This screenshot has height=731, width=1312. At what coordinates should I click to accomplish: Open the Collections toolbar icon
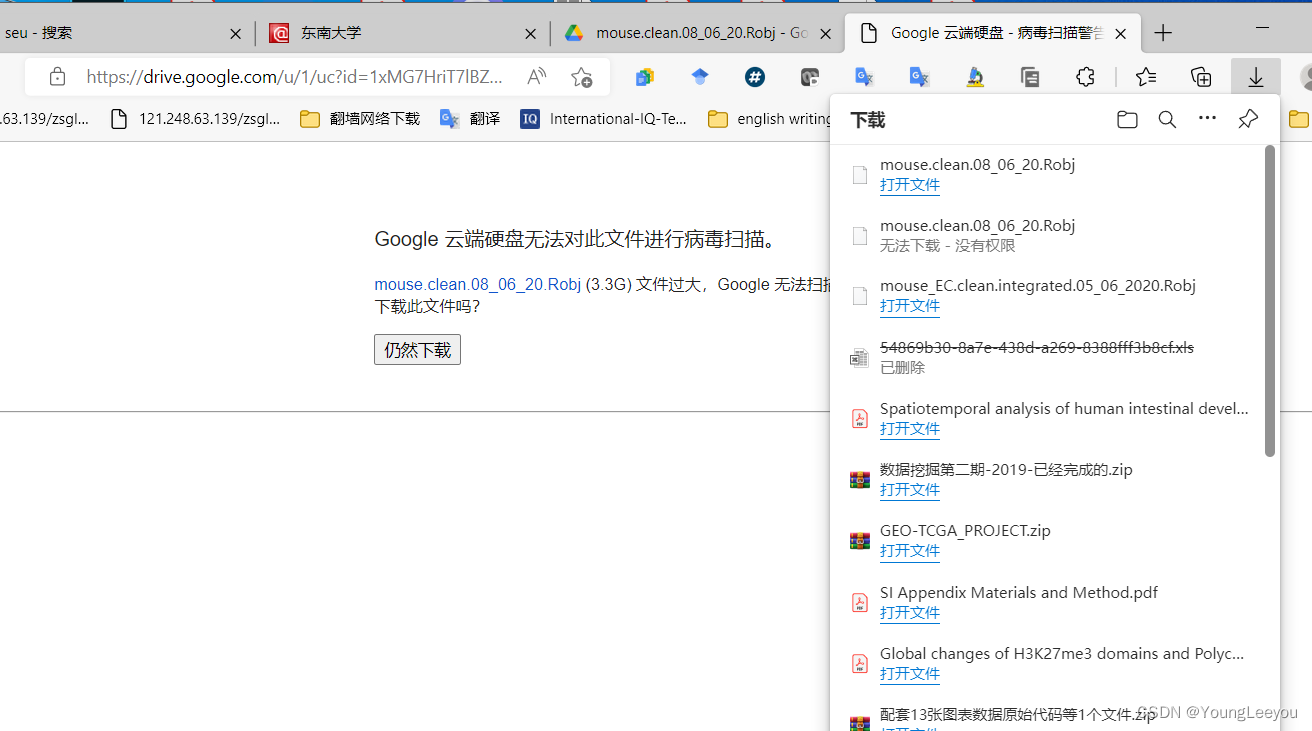pyautogui.click(x=1201, y=77)
